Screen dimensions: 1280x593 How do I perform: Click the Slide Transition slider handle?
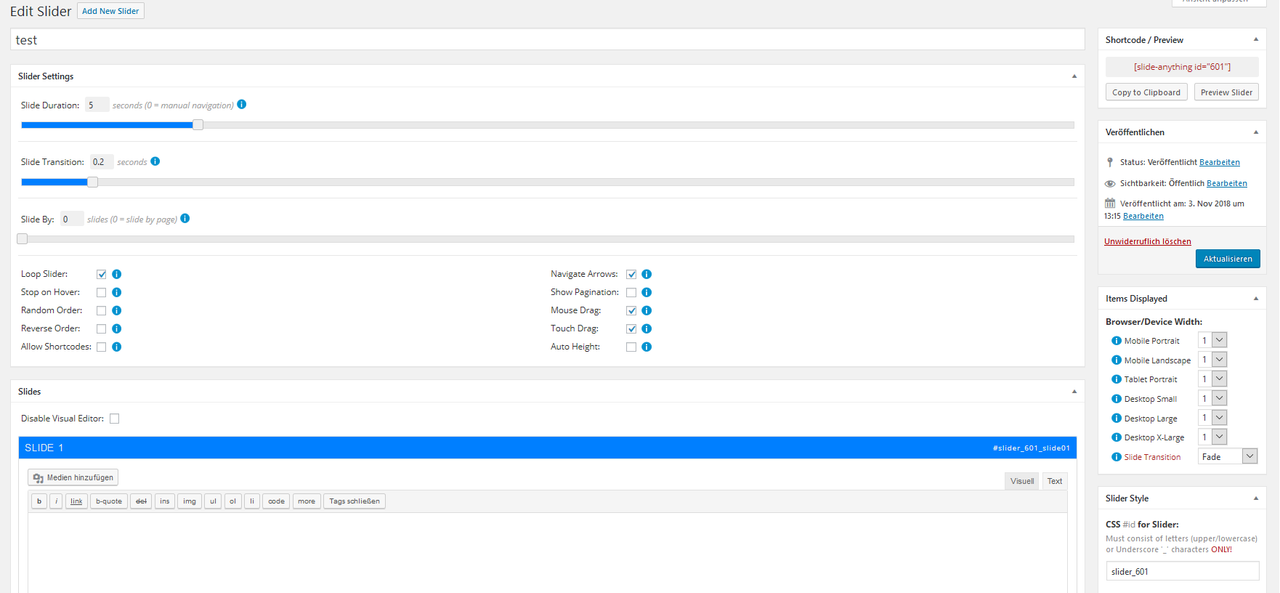tap(93, 182)
